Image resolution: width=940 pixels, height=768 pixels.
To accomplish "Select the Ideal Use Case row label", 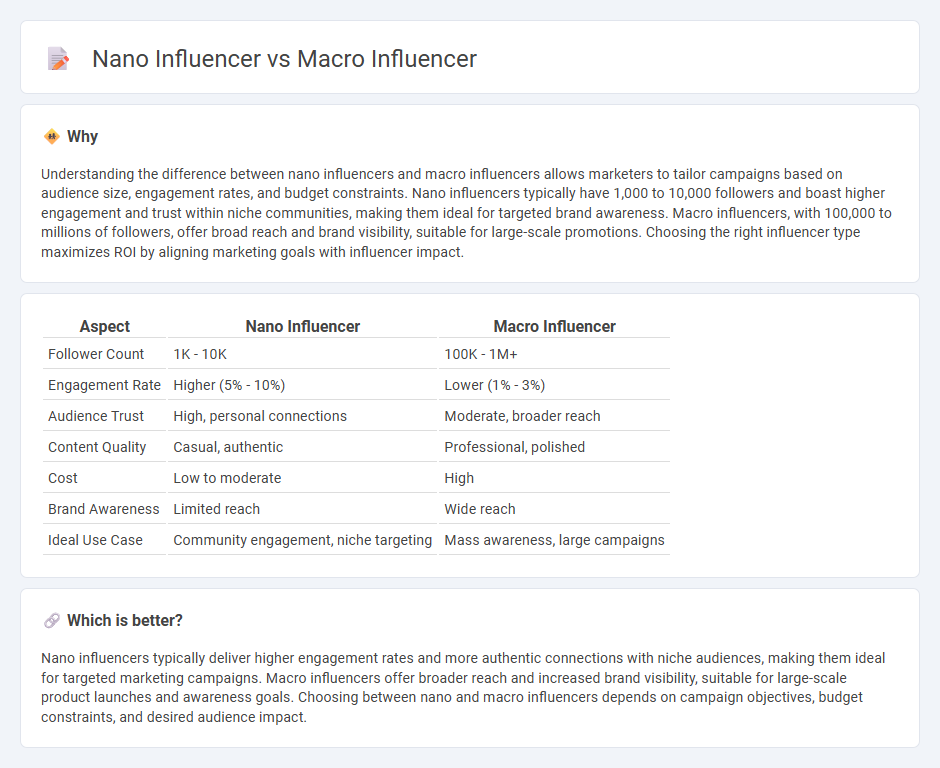I will click(x=95, y=540).
